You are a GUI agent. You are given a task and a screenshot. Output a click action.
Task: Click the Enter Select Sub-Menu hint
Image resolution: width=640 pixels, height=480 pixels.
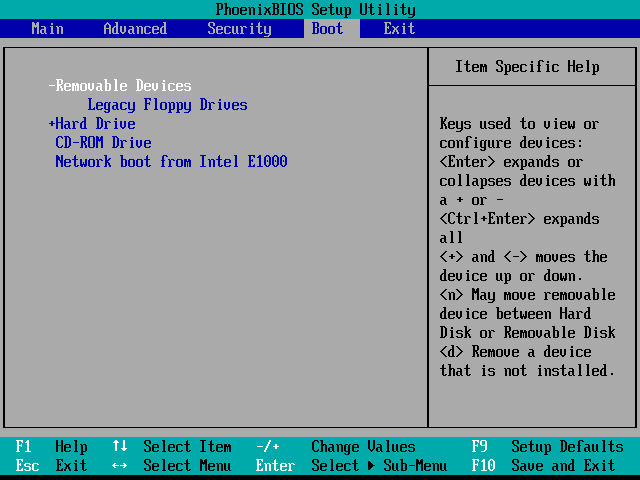click(x=351, y=465)
